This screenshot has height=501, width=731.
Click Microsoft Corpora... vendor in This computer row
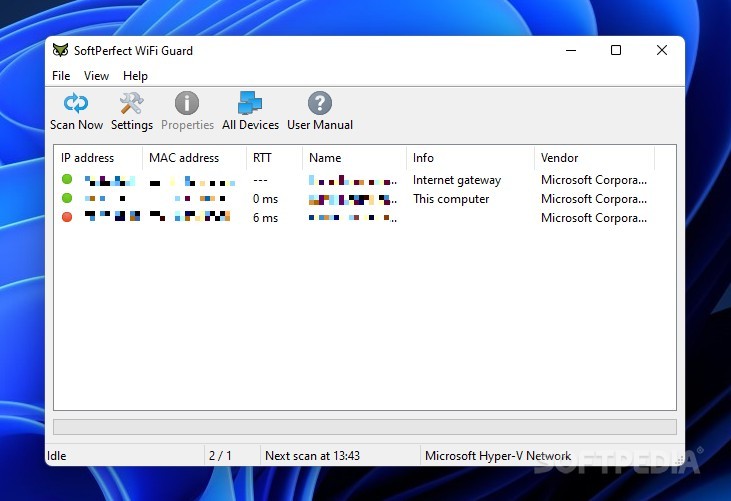click(x=594, y=199)
